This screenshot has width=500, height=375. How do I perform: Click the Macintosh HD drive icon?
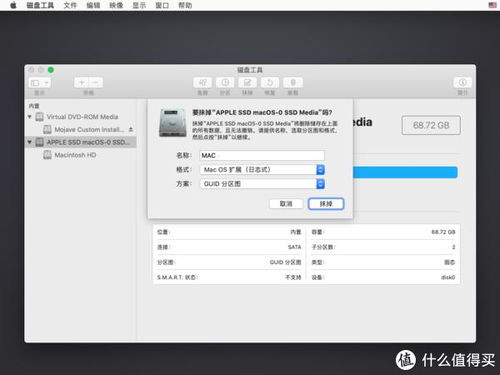pyautogui.click(x=47, y=155)
